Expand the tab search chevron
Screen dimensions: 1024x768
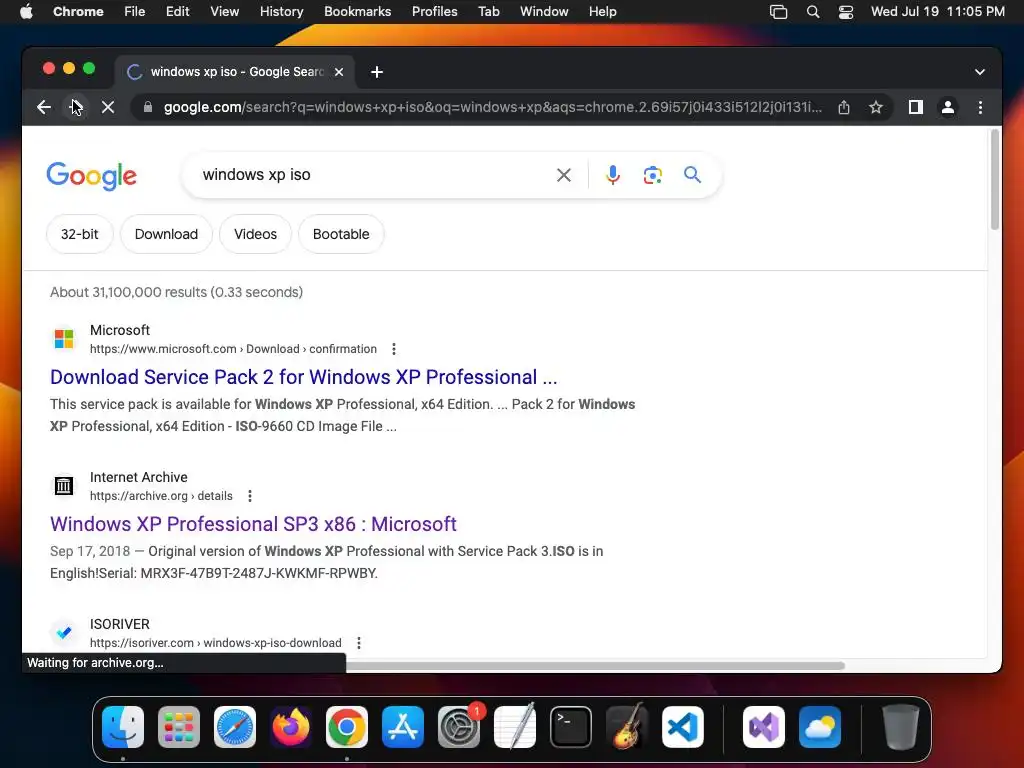point(980,72)
